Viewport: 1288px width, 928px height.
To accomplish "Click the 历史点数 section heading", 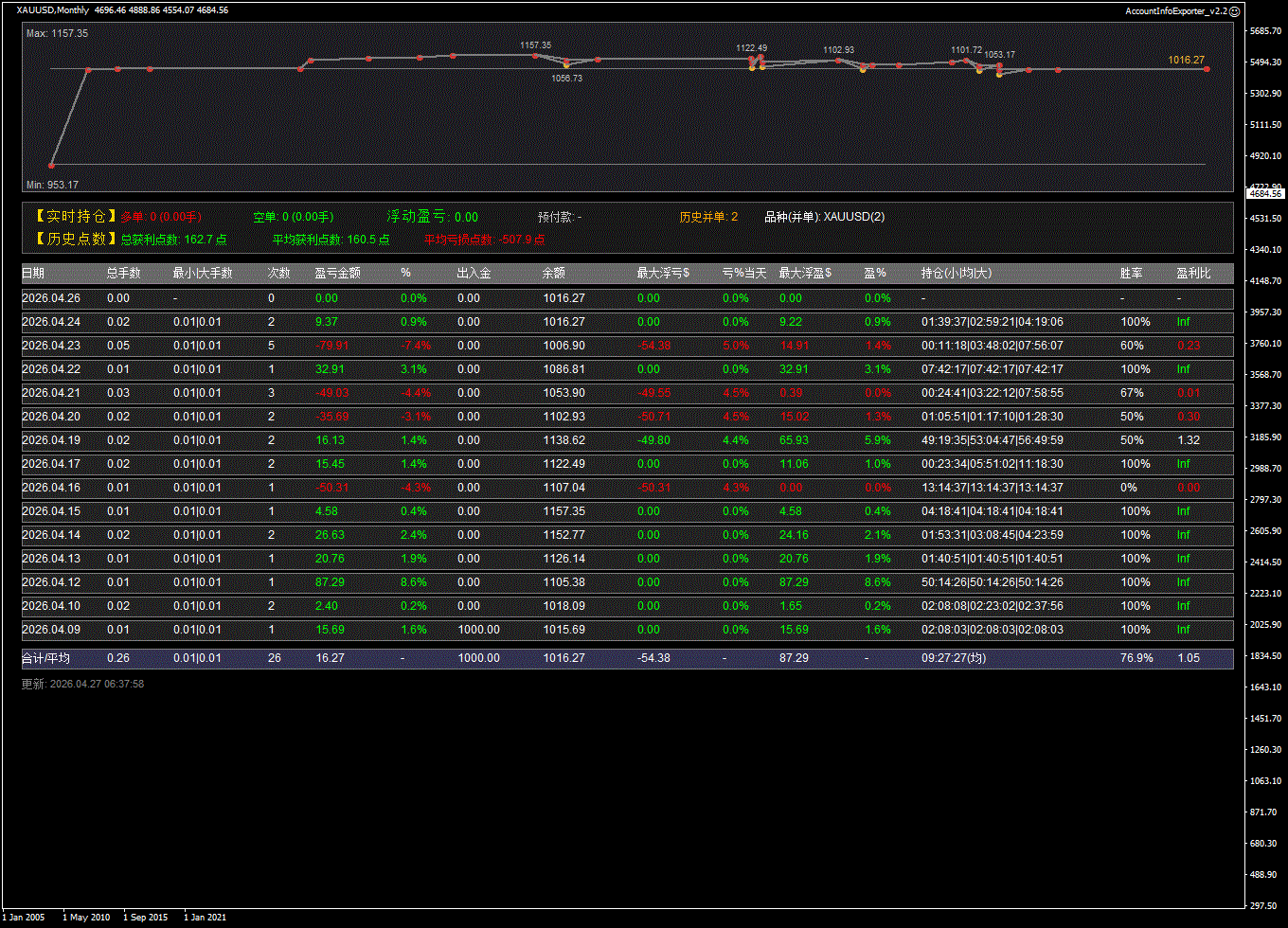I will (76, 240).
